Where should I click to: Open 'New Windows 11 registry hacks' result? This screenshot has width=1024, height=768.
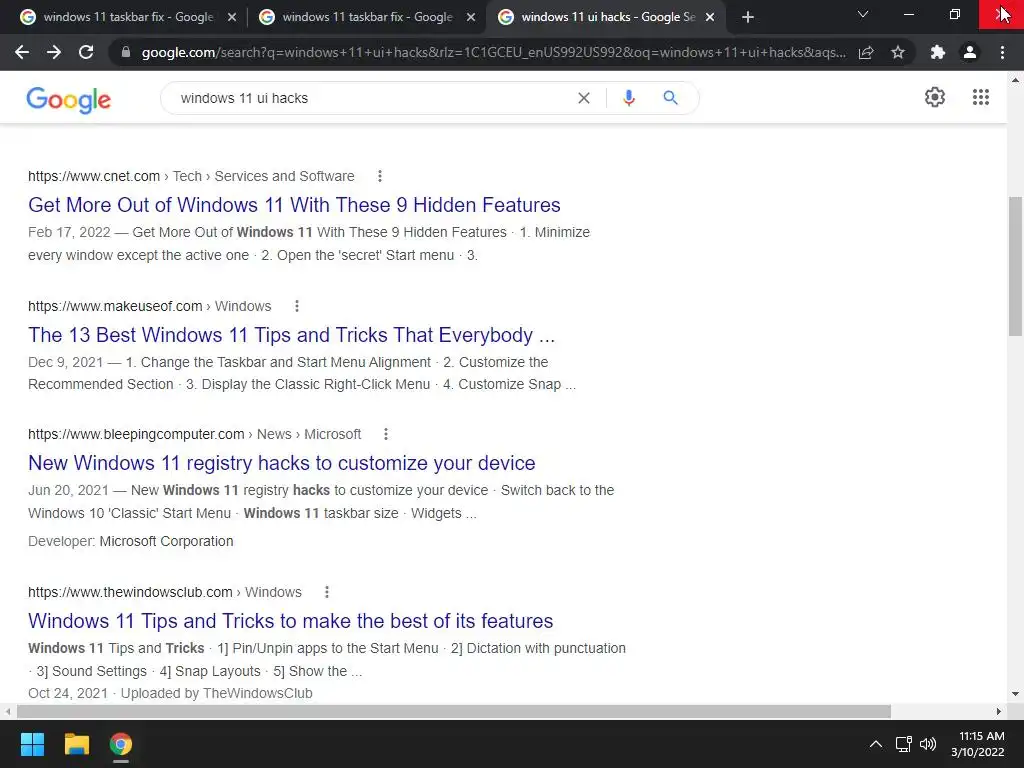[281, 463]
